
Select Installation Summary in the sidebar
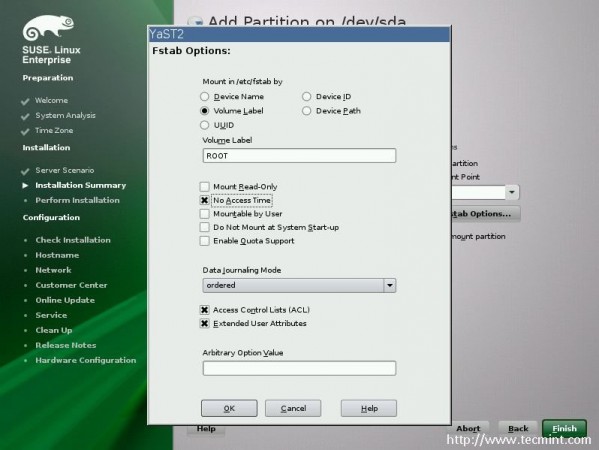81,185
